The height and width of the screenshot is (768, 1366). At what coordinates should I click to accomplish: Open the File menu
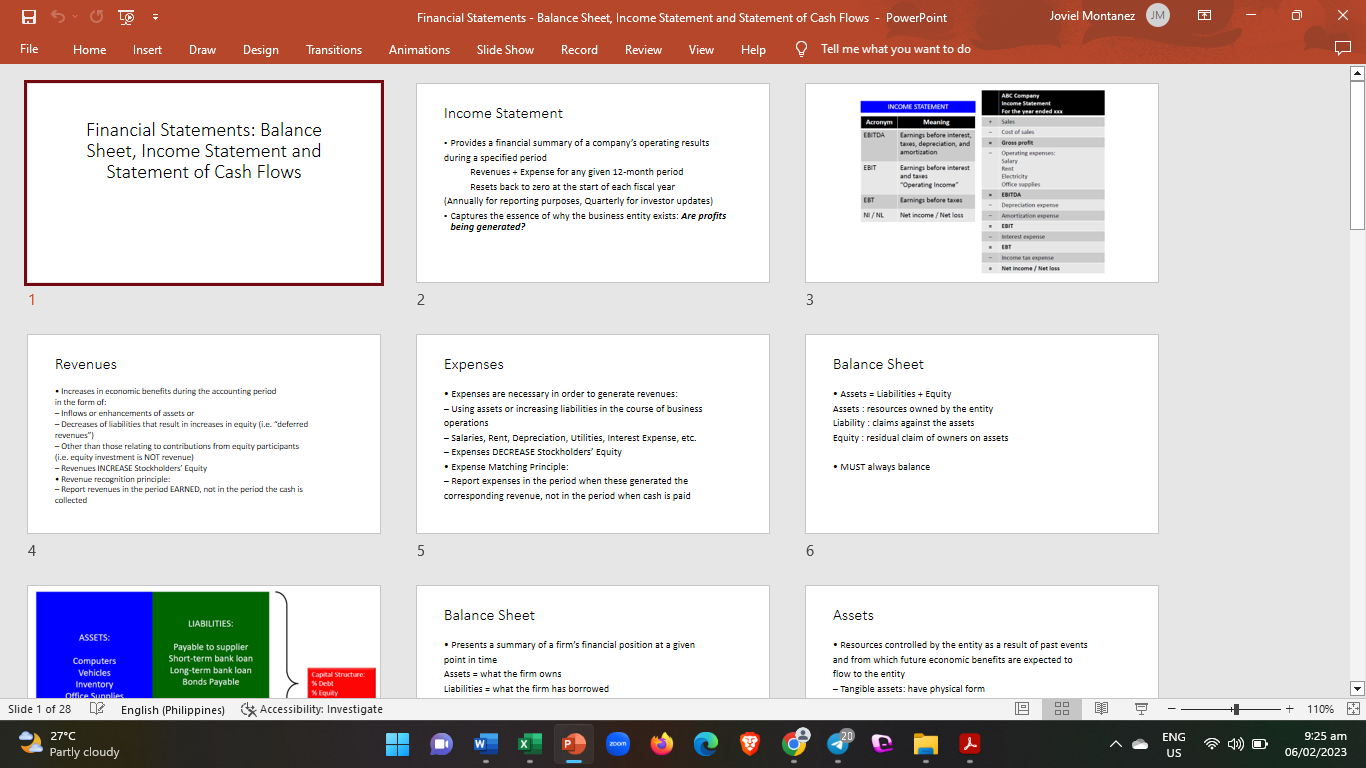(29, 49)
